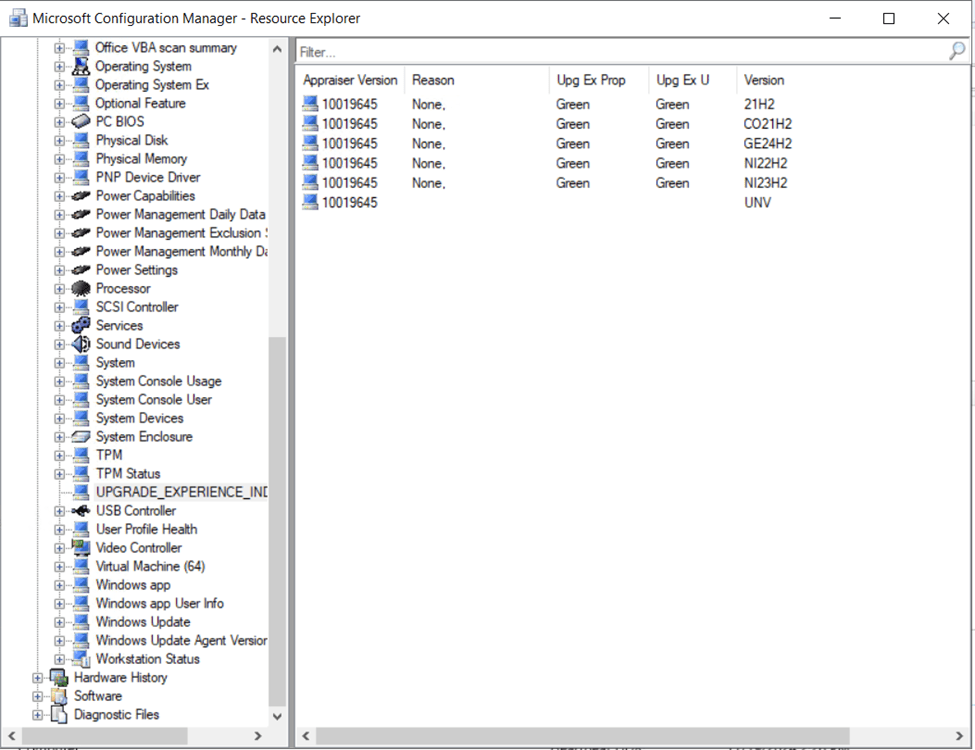Click the Sound Devices speaker icon
The width and height of the screenshot is (975, 750).
pos(81,344)
